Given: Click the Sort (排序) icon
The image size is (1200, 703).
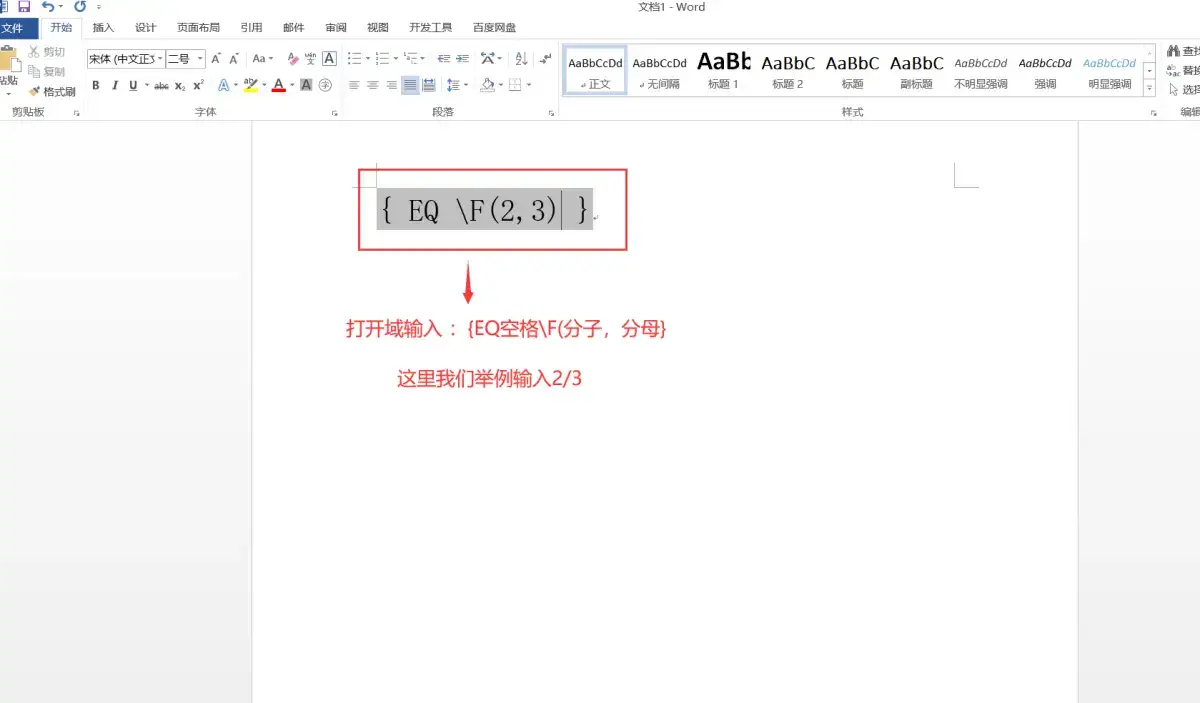Looking at the screenshot, I should pyautogui.click(x=520, y=59).
